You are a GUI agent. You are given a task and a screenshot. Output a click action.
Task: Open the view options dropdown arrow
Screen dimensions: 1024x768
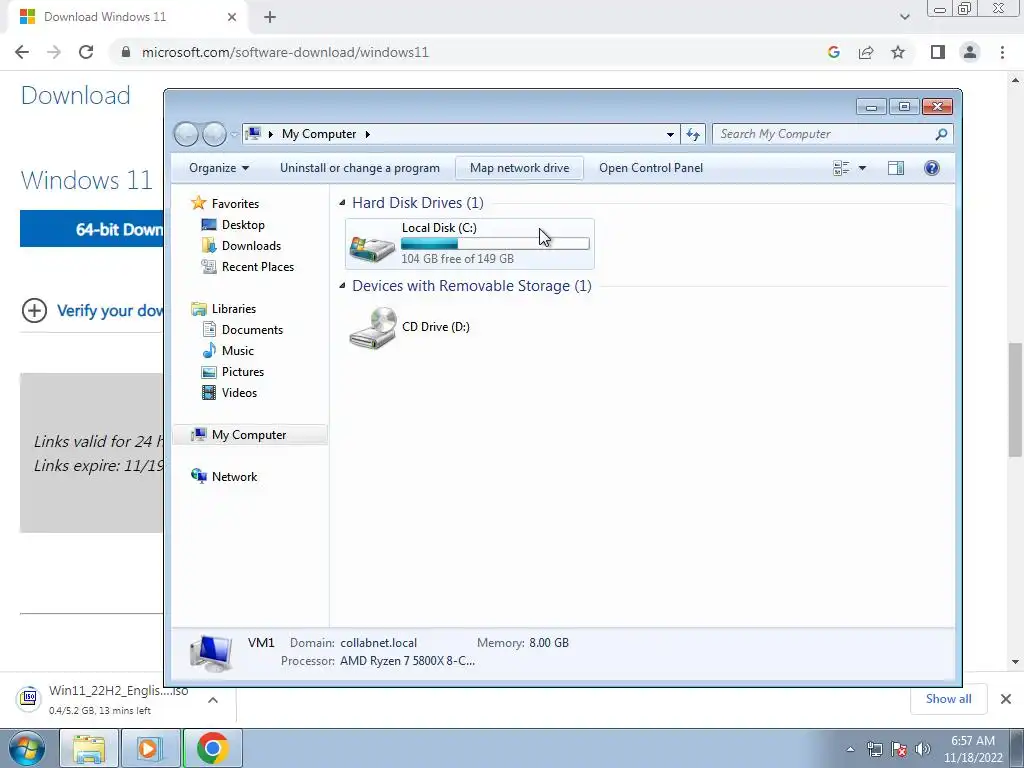click(862, 168)
